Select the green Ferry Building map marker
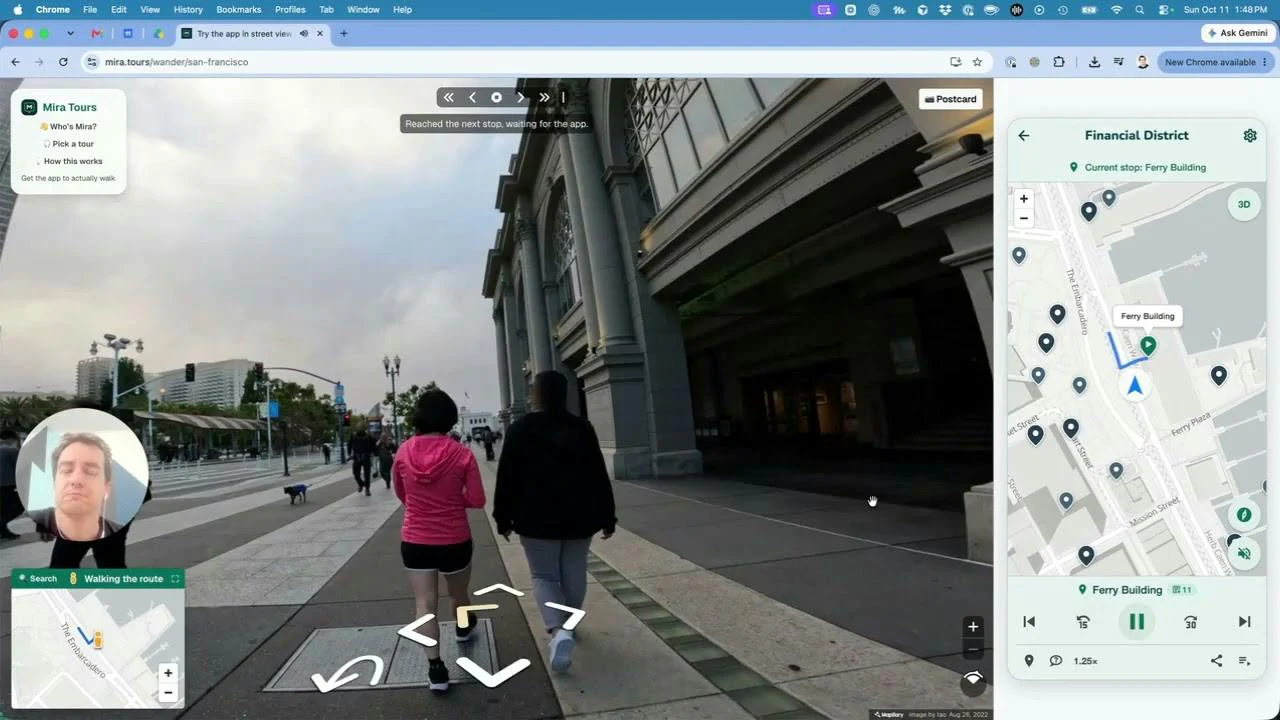Image resolution: width=1280 pixels, height=720 pixels. click(x=1148, y=345)
